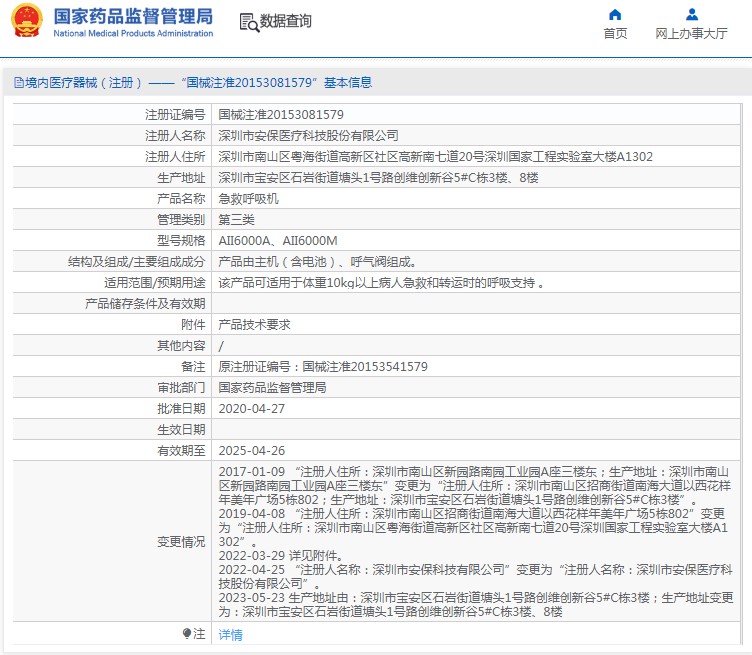Click the 管理类别 label cell
752x655 pixels.
(112, 220)
